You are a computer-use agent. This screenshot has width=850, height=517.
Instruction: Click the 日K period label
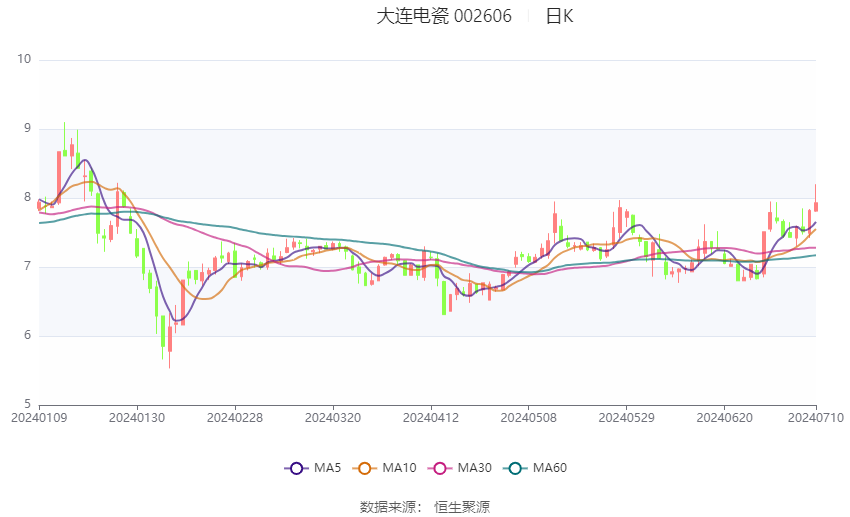coord(559,16)
